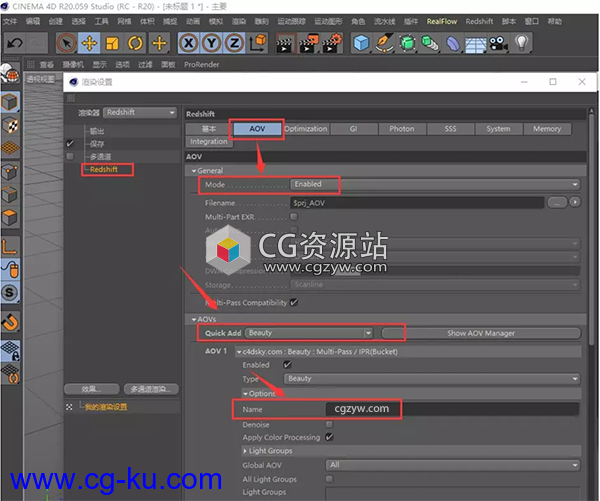Viewport: 600px width, 501px height.
Task: Select My Render Setting preset entry
Action: tap(106, 407)
